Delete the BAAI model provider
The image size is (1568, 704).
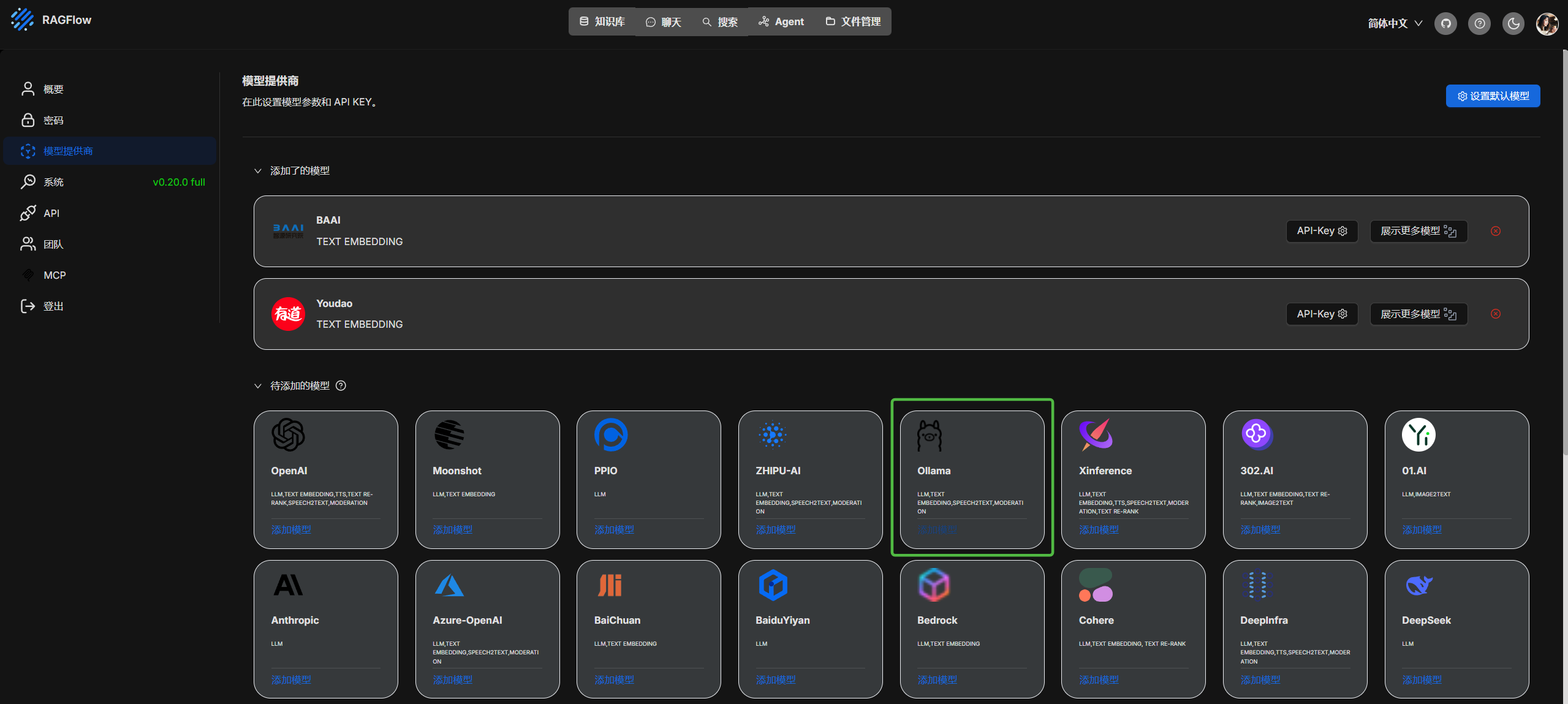(x=1496, y=231)
